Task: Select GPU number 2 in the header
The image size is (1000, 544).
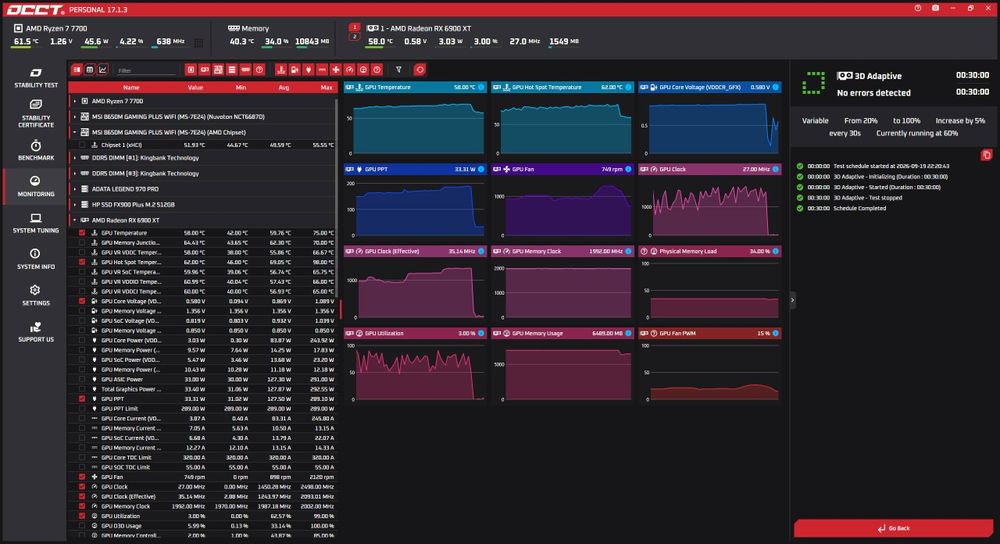Action: coord(355,36)
